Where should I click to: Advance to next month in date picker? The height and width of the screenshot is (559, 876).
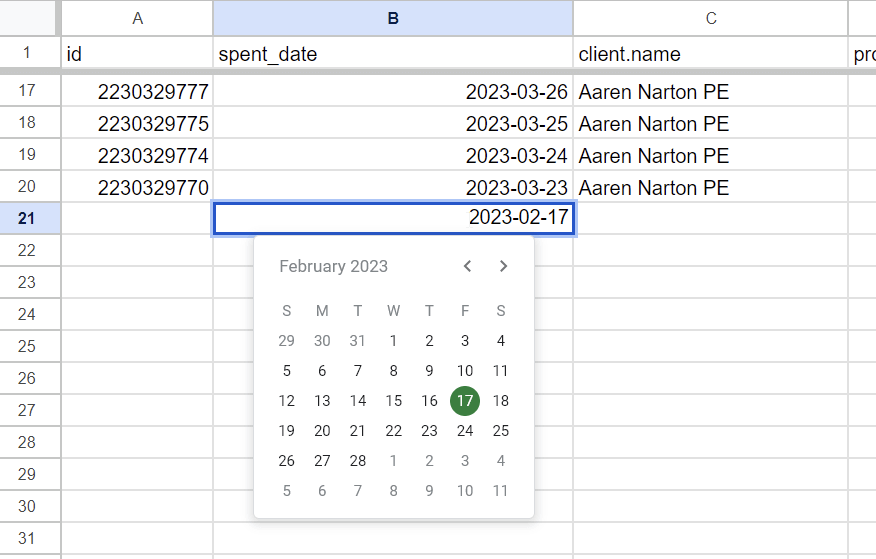pyautogui.click(x=503, y=266)
